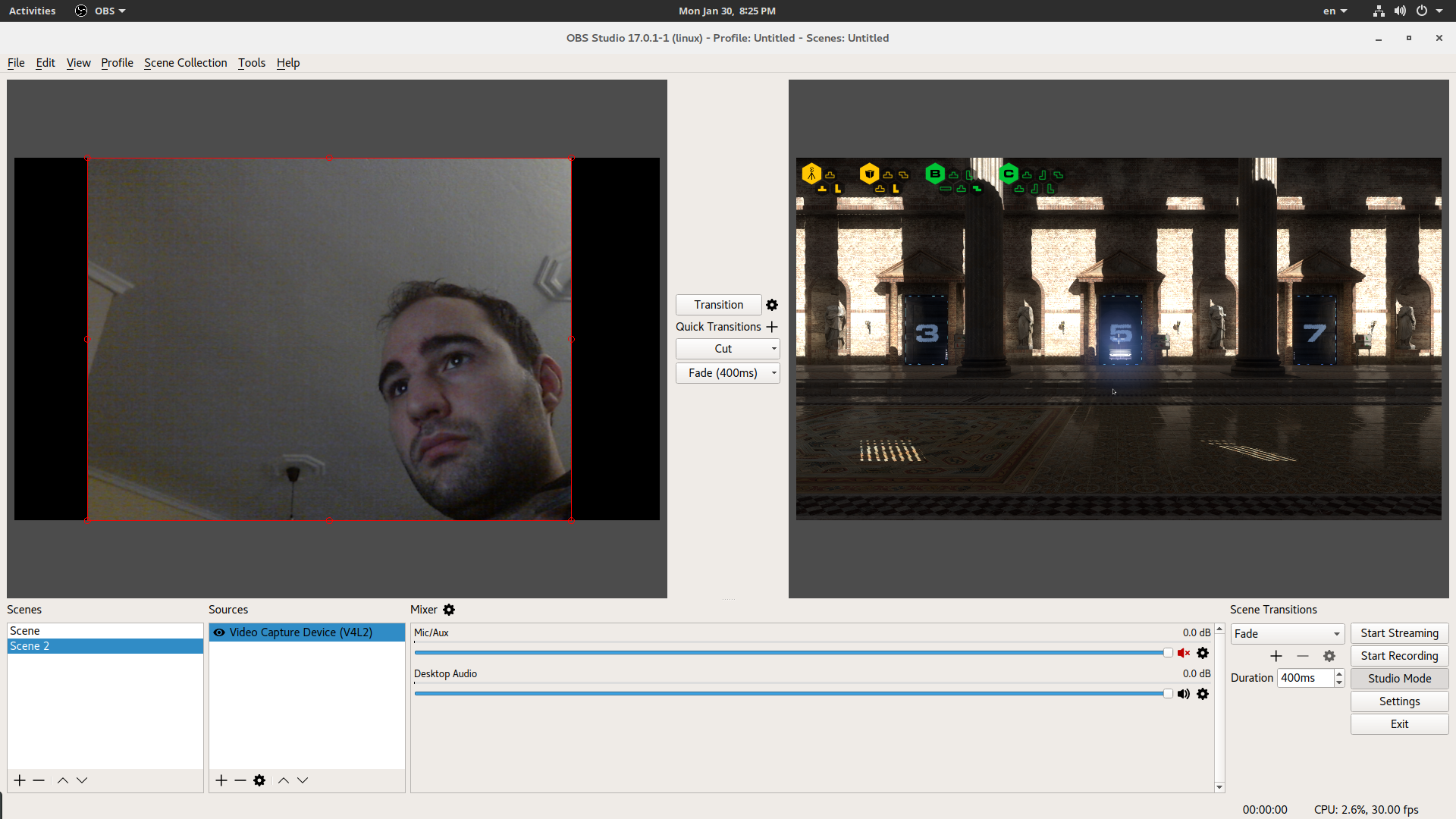Add a quick transition with plus icon
The height and width of the screenshot is (819, 1456).
click(772, 327)
